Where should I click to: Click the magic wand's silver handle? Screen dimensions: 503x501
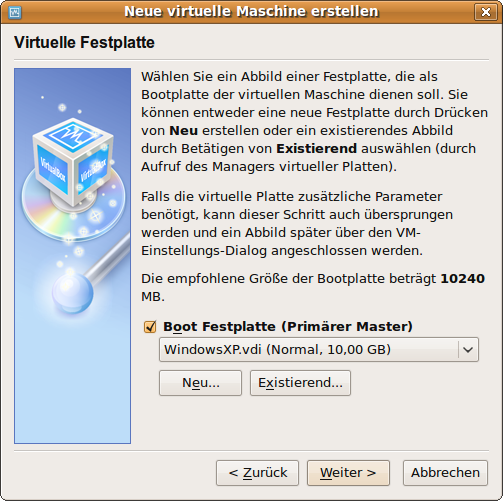tap(108, 257)
